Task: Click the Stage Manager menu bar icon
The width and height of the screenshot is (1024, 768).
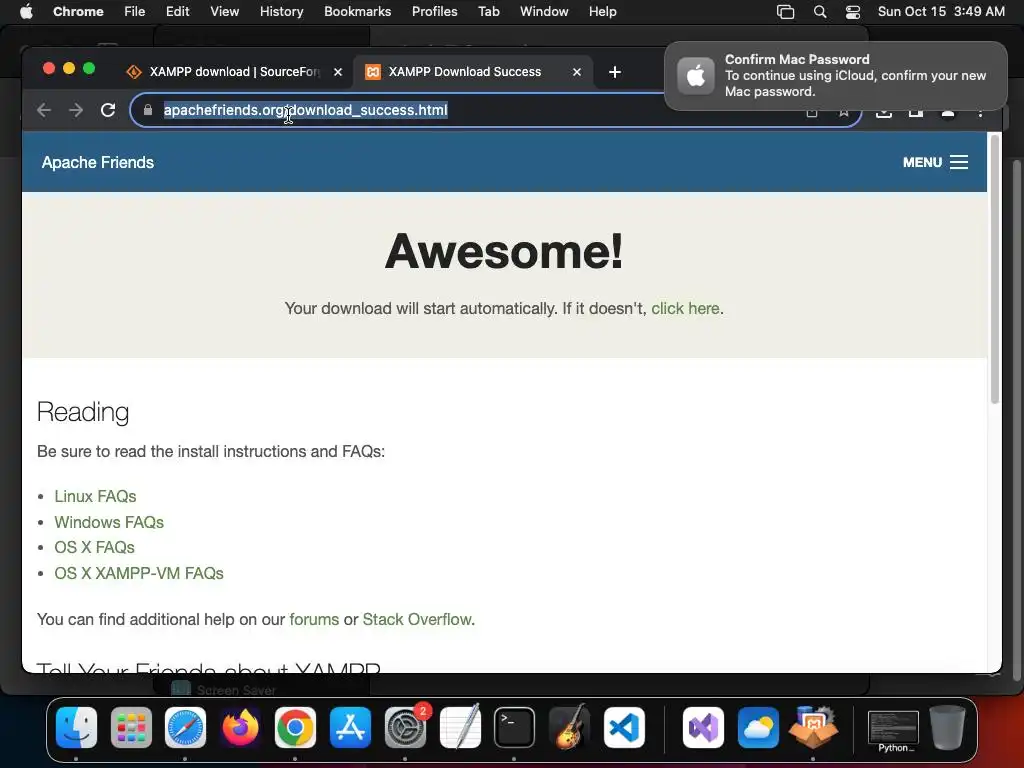Action: [x=785, y=12]
